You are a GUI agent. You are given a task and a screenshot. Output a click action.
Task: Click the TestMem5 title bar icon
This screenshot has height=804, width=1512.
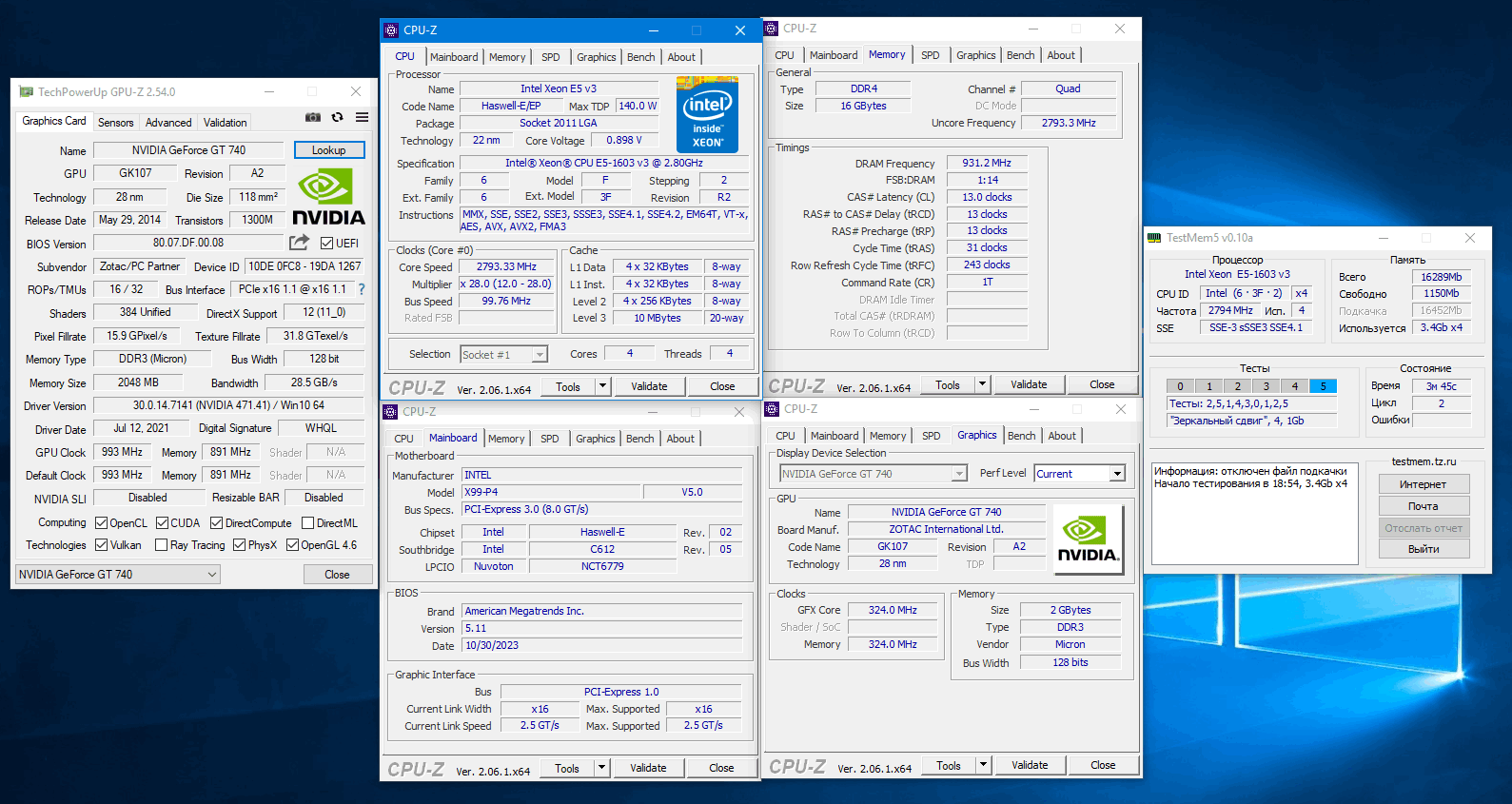tap(1154, 238)
